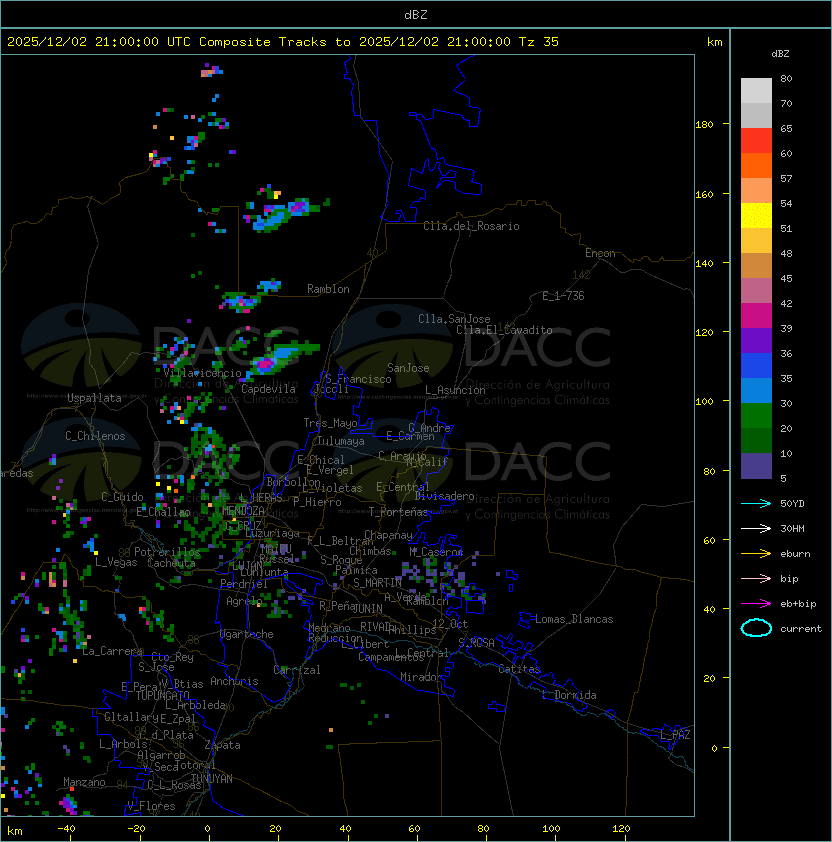The width and height of the screenshot is (832, 842).
Task: Click the 'Clla.del_Rosario' map label
Action: (471, 226)
